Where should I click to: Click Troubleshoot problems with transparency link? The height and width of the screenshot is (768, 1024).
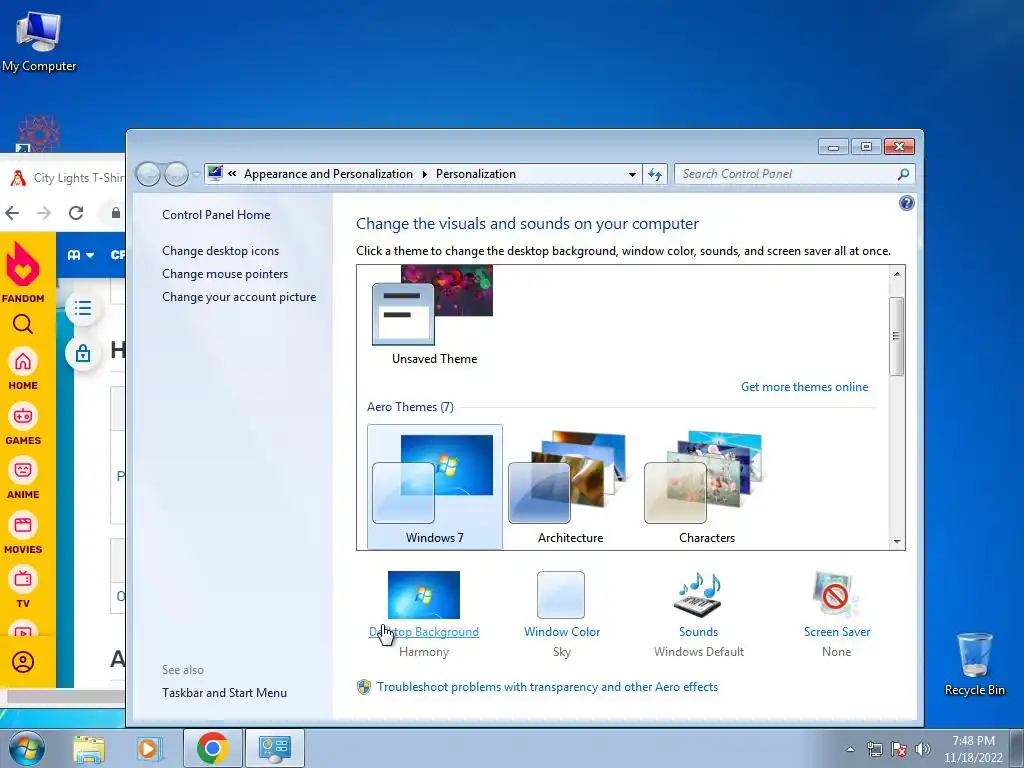tap(547, 687)
